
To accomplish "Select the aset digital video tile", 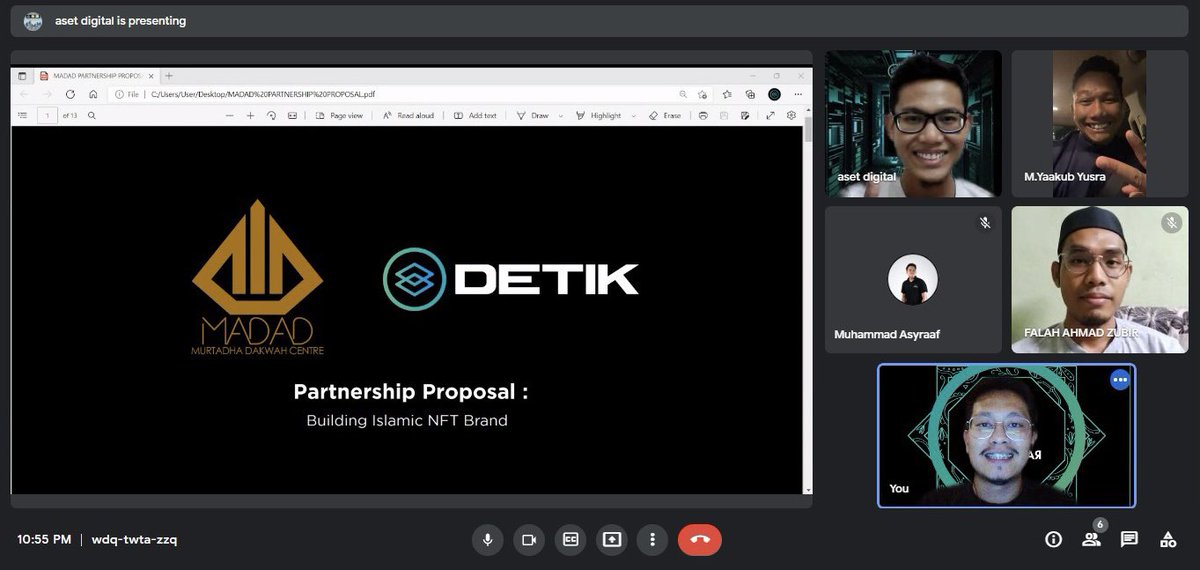I will pos(913,124).
